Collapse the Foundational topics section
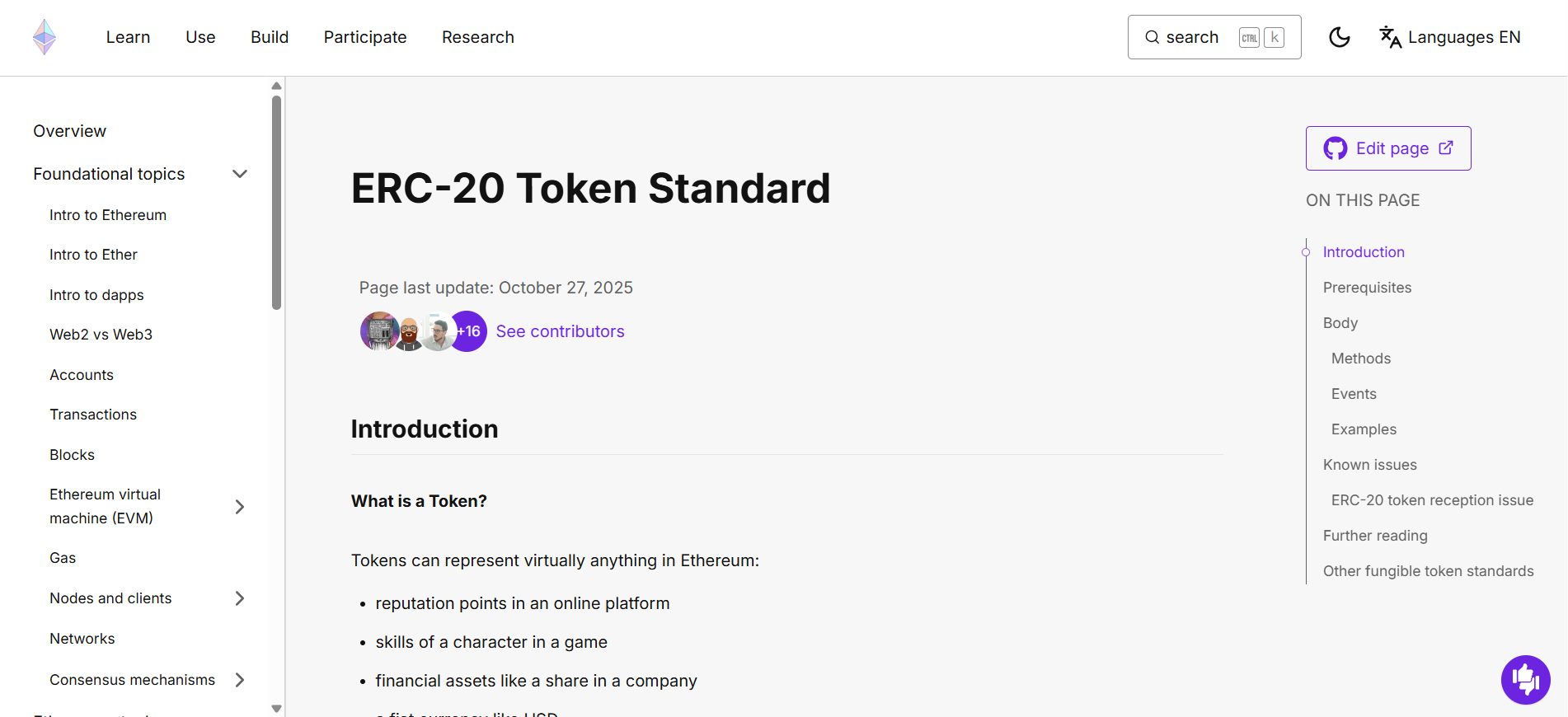1568x717 pixels. tap(239, 174)
